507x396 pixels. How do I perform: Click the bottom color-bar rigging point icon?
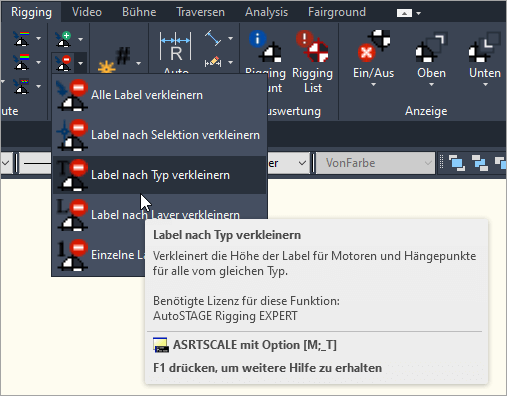[21, 86]
